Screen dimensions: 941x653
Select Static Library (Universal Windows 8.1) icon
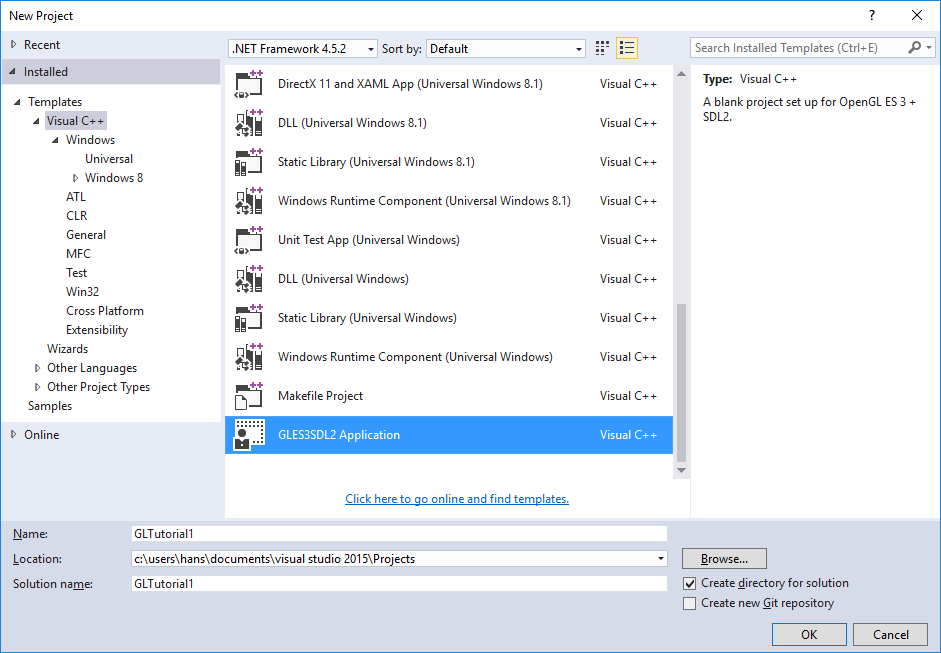point(249,162)
